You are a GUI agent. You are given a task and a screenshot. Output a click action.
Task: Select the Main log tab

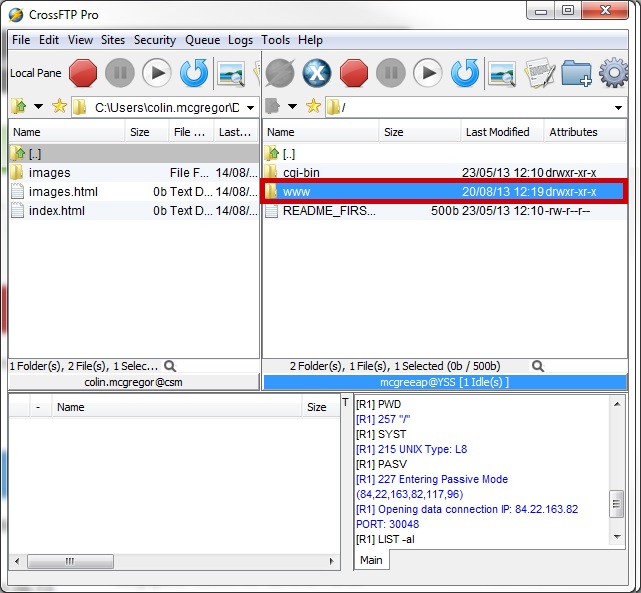coord(371,560)
